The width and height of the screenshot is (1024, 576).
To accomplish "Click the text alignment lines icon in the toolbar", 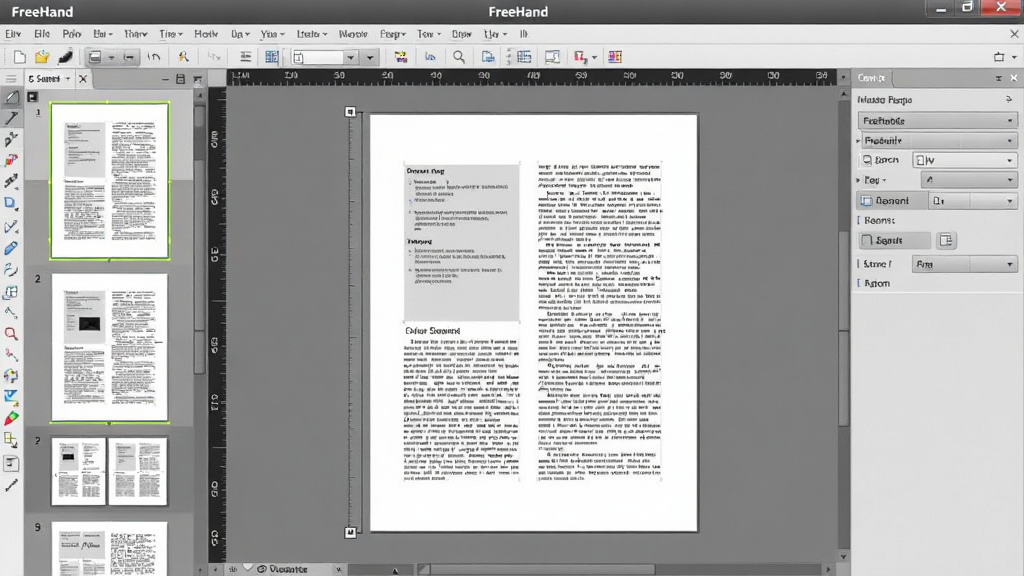I will [246, 57].
